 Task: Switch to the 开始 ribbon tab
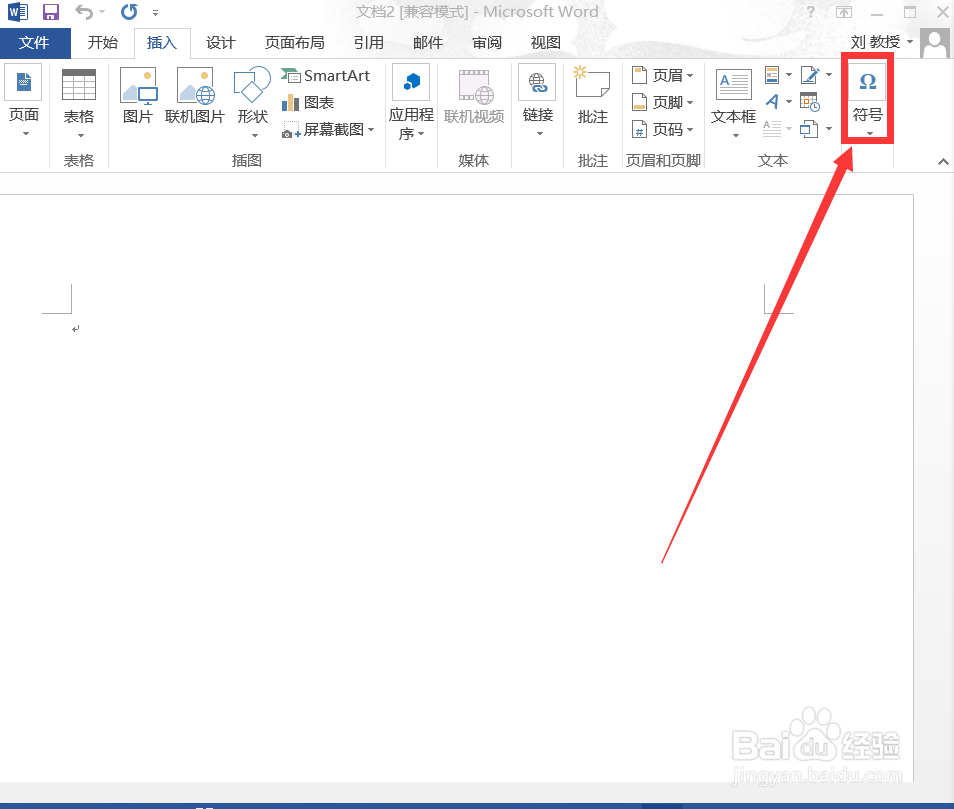coord(102,42)
